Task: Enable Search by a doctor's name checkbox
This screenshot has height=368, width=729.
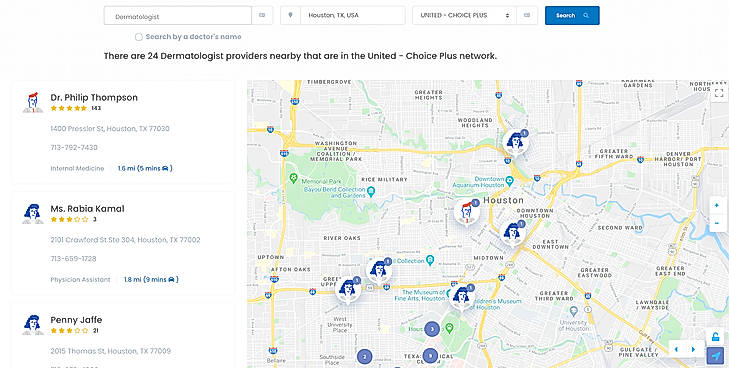Action: (x=139, y=37)
